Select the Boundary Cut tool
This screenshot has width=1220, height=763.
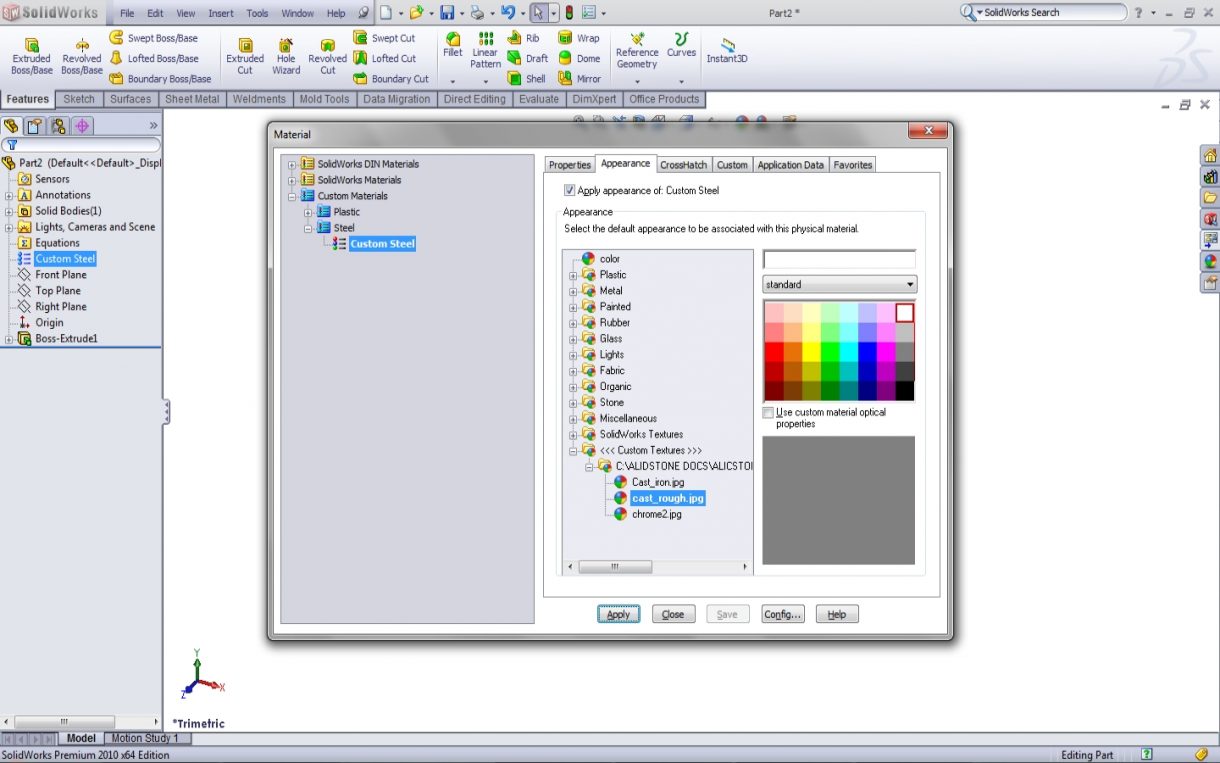point(391,78)
